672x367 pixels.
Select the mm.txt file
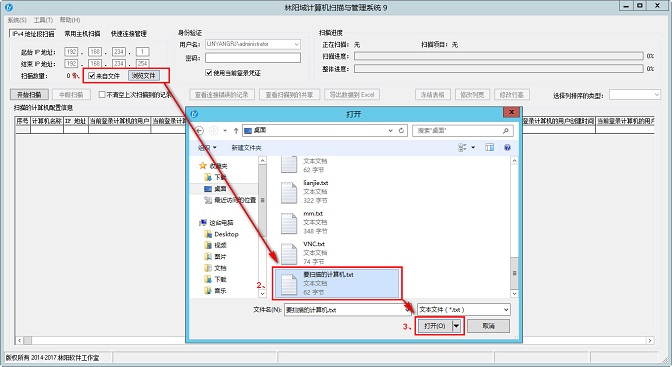pos(304,223)
